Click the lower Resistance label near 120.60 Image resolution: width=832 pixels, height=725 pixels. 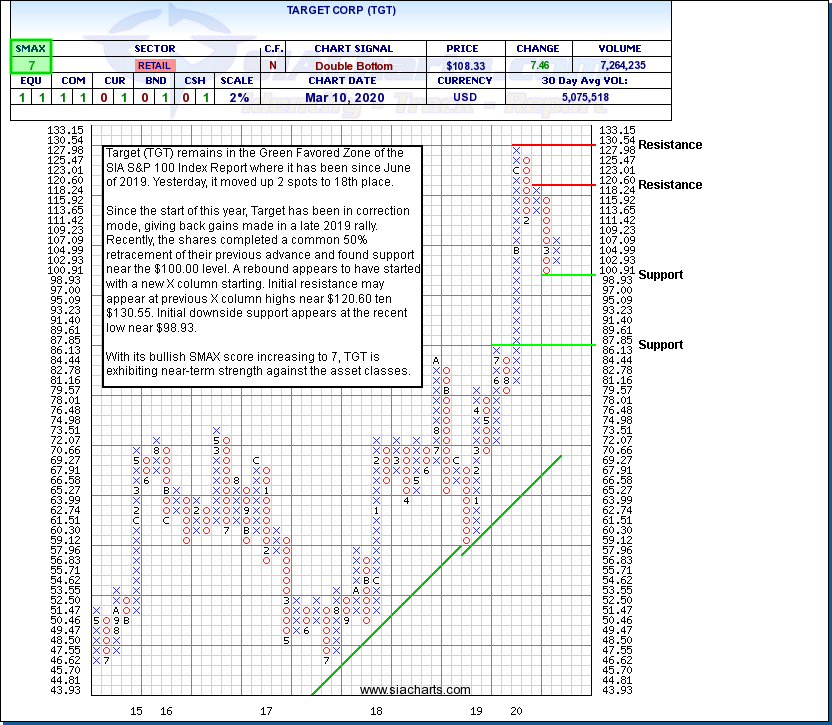670,185
